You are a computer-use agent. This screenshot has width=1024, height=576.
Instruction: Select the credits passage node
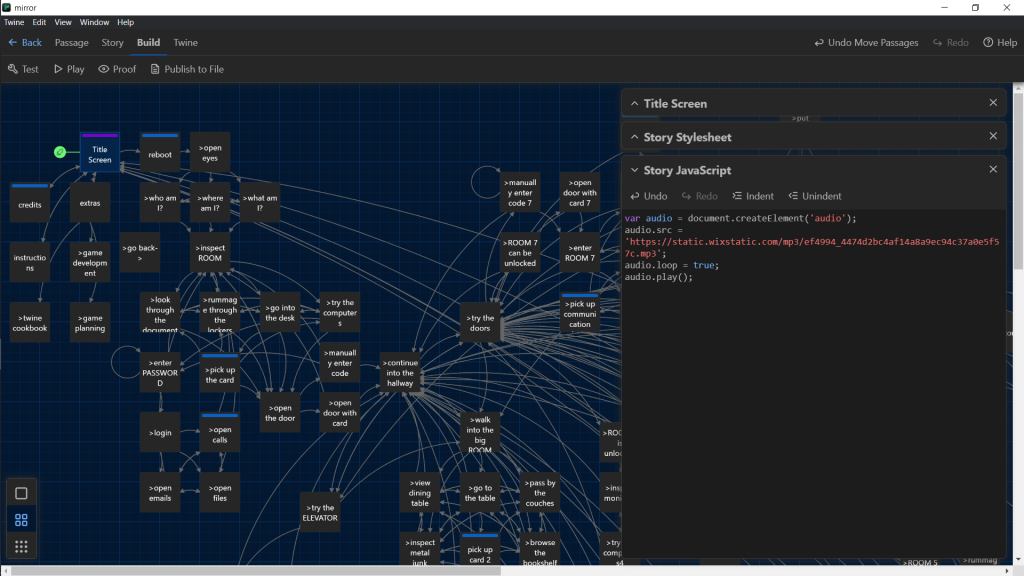click(30, 203)
